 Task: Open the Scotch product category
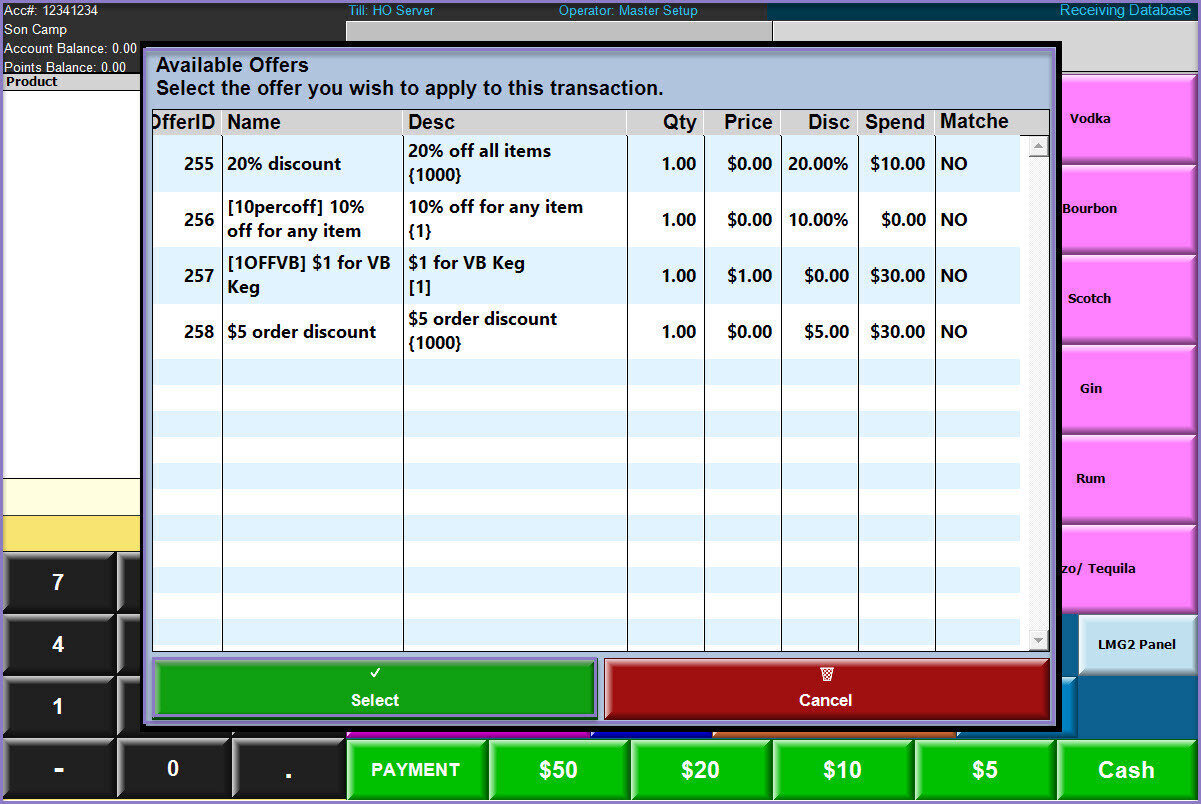click(1128, 299)
